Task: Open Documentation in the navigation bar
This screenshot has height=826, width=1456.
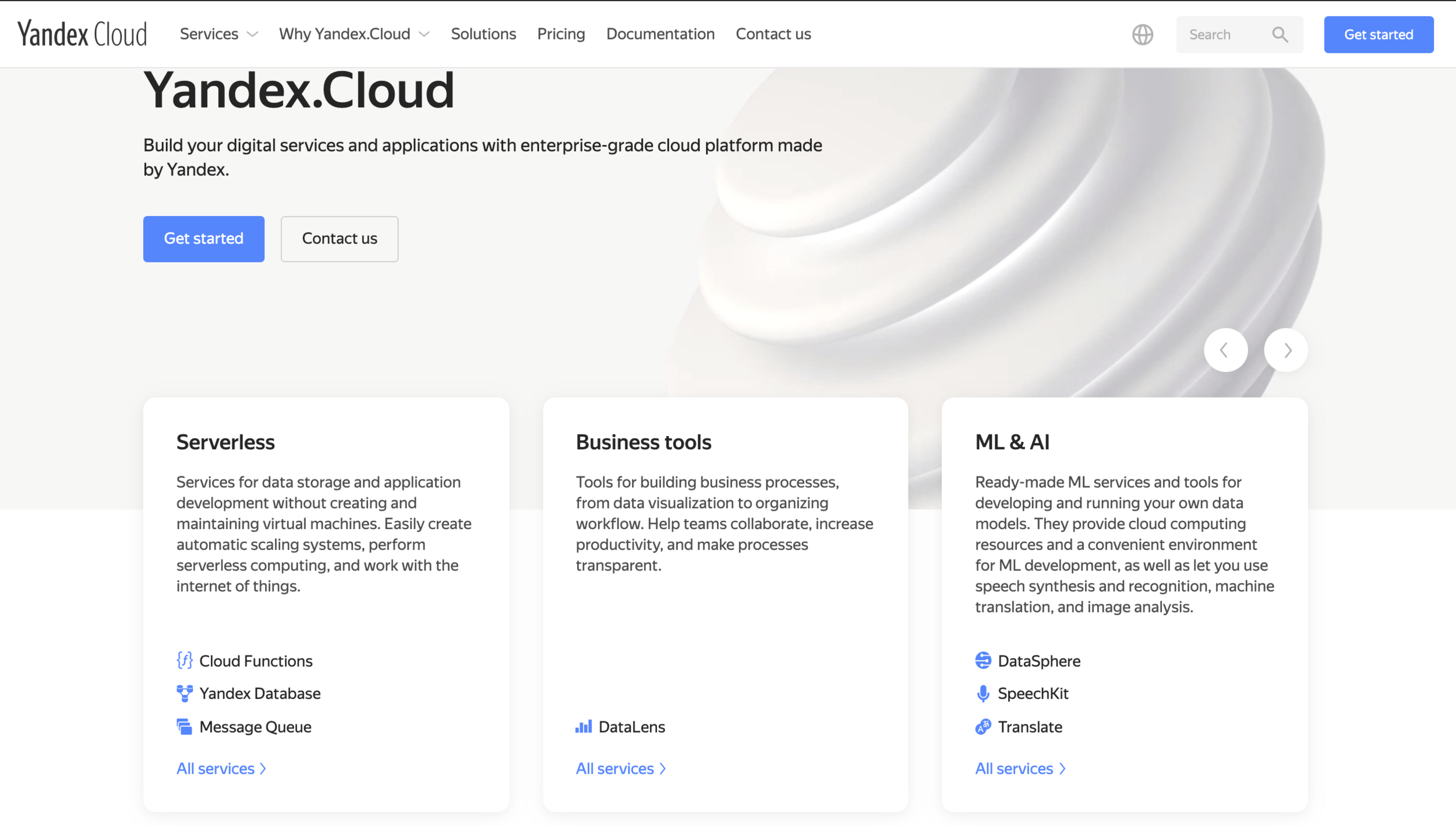Action: [660, 34]
